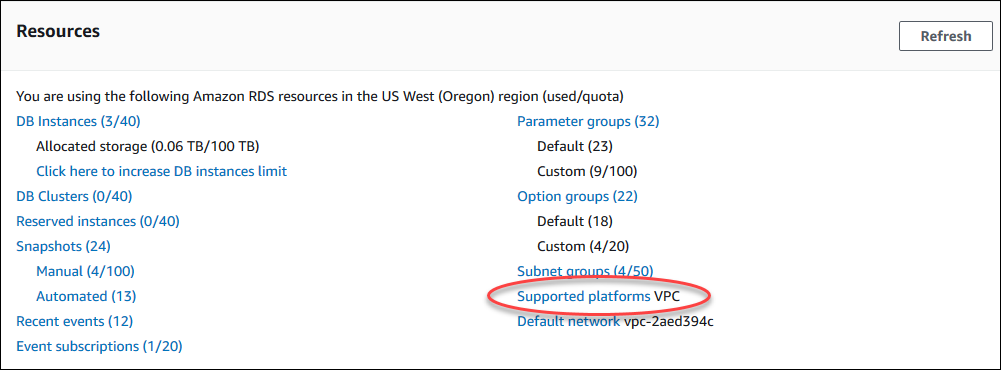Select the vpc-2aed394c network value
Image resolution: width=1001 pixels, height=370 pixels.
(x=668, y=321)
